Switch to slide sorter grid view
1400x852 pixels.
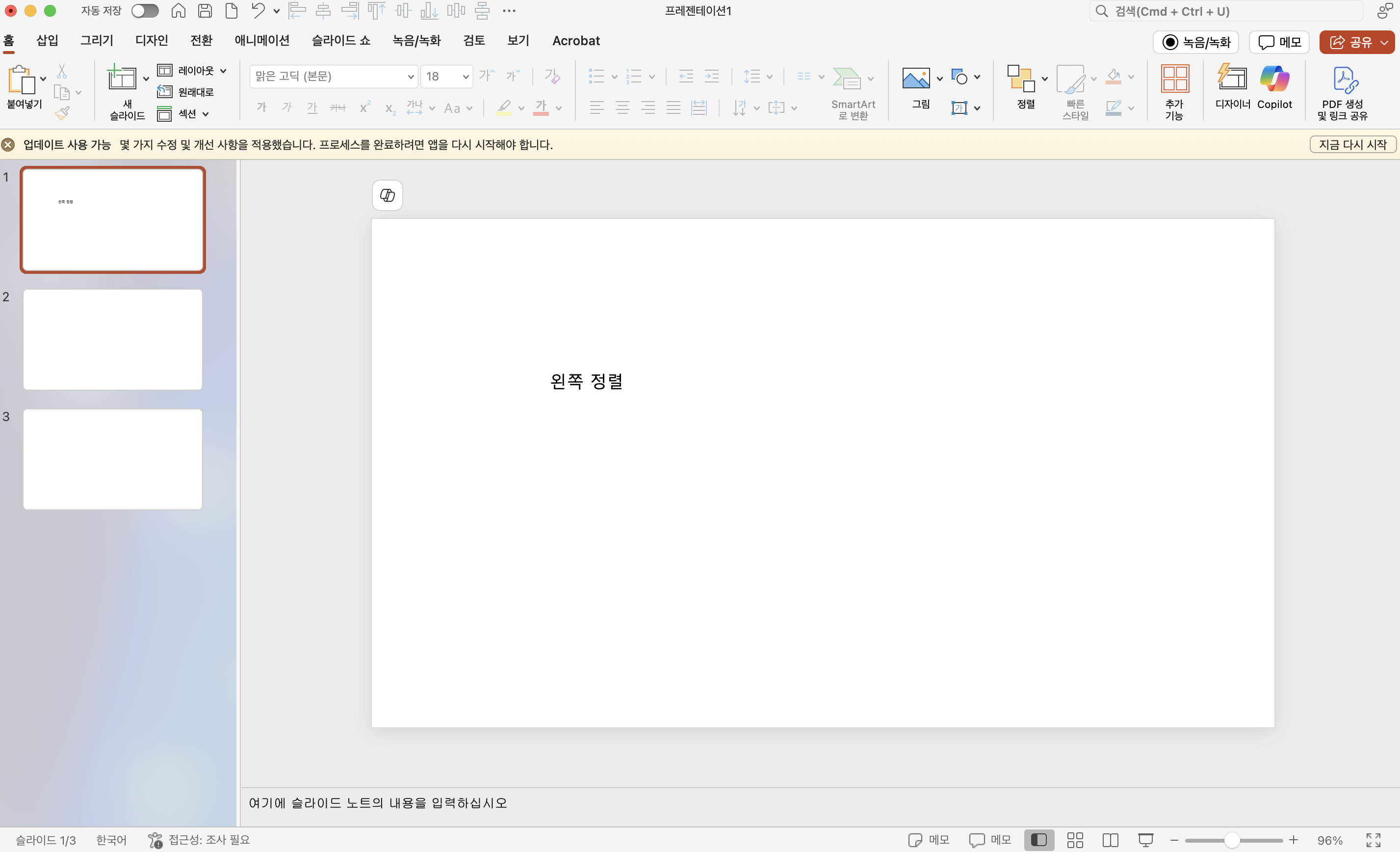(1074, 840)
